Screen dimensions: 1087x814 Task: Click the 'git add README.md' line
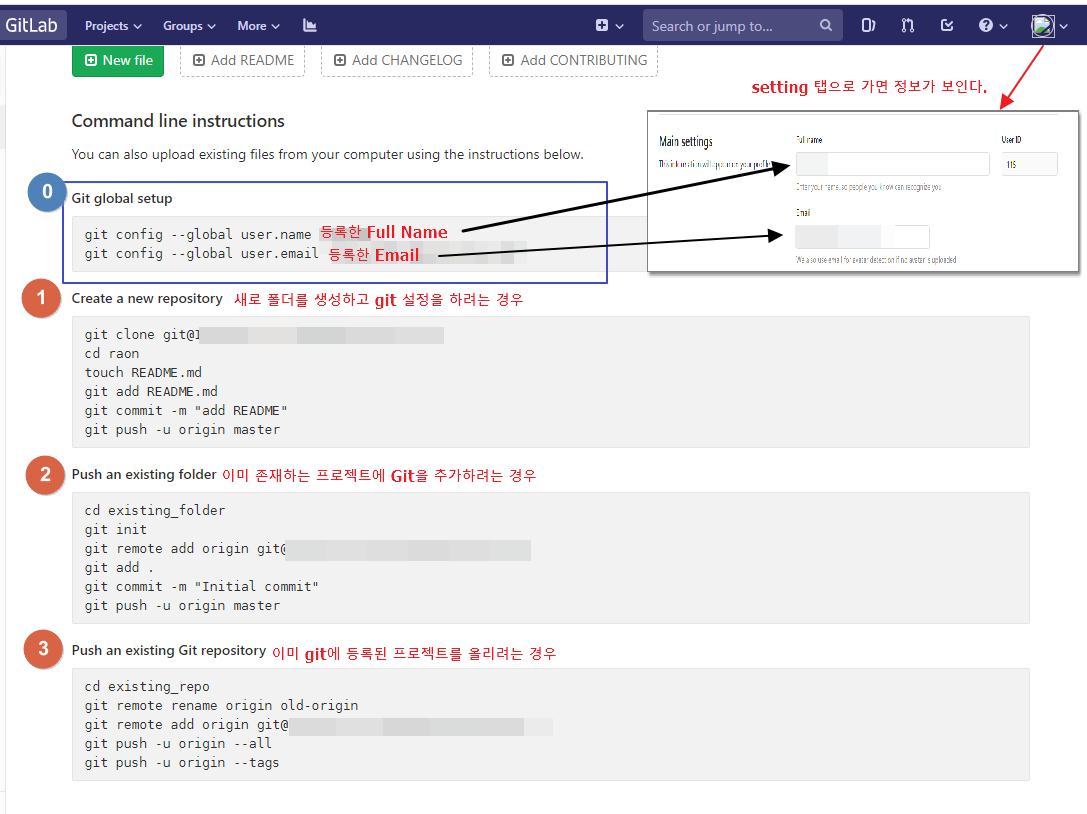pos(151,392)
